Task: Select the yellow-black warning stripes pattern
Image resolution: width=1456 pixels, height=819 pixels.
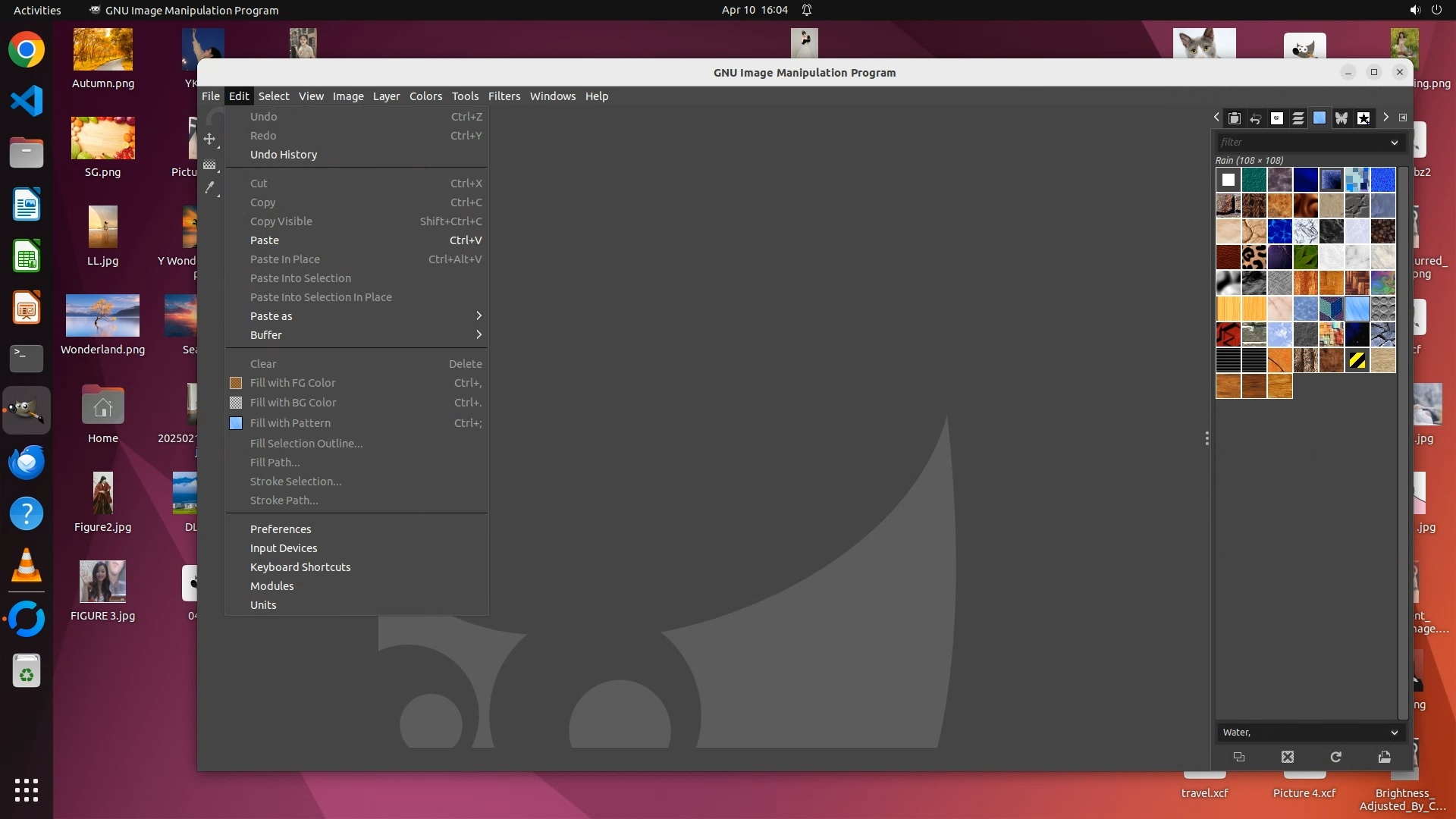Action: [1357, 361]
